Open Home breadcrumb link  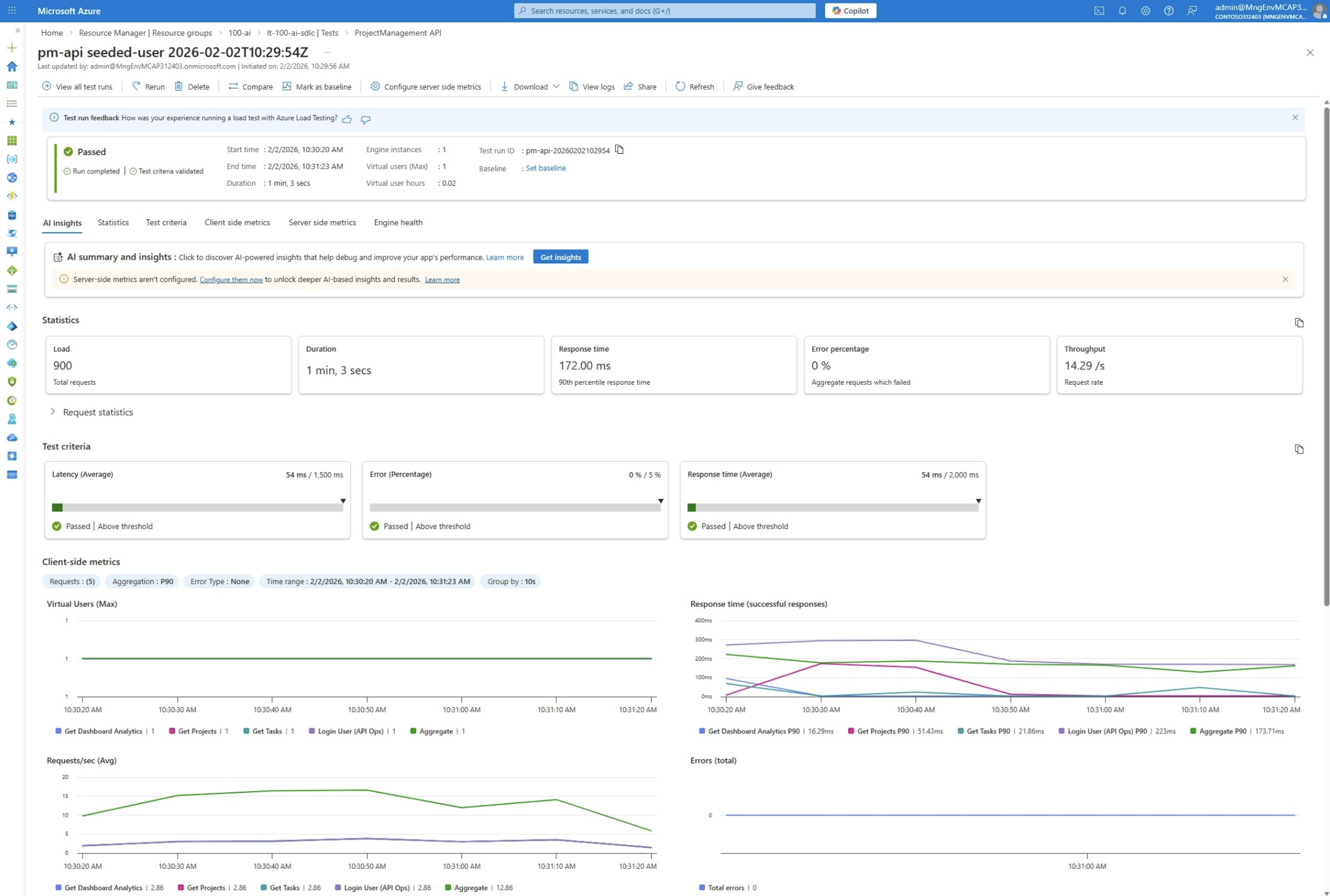(x=52, y=32)
